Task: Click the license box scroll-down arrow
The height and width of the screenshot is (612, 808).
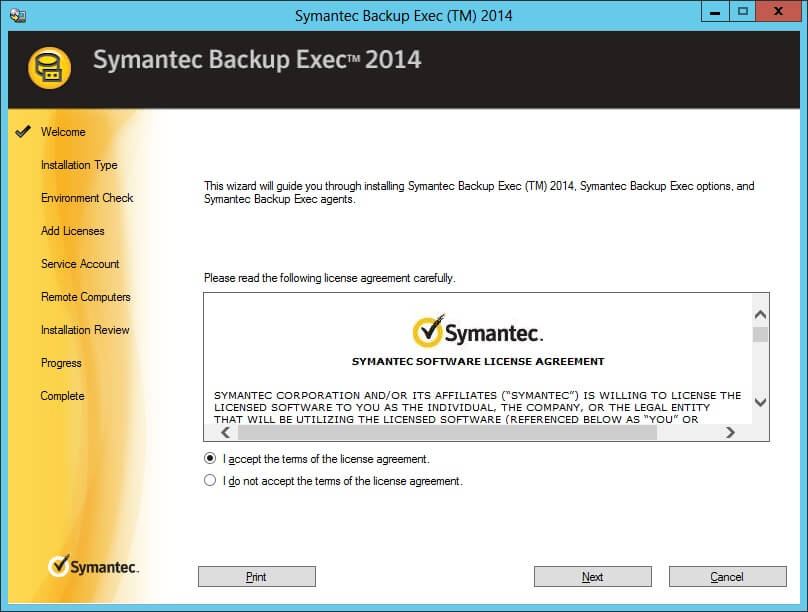Action: tap(760, 402)
